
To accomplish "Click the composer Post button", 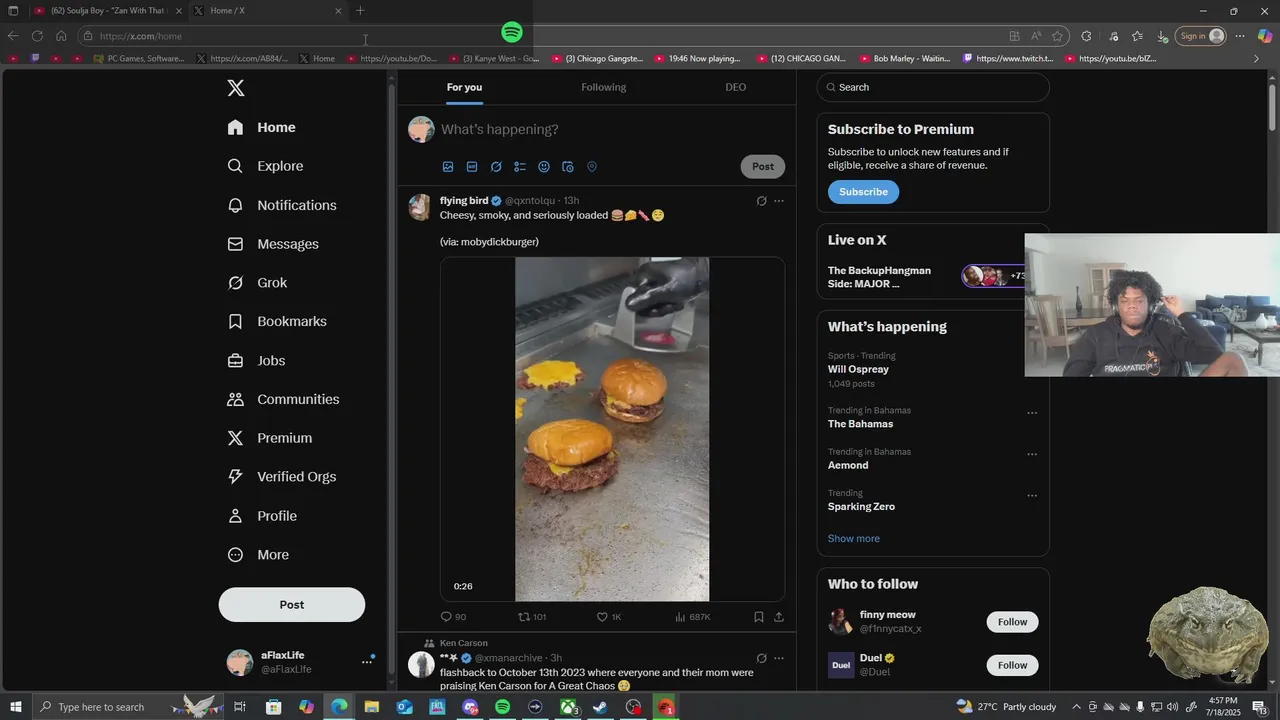I will tap(763, 167).
